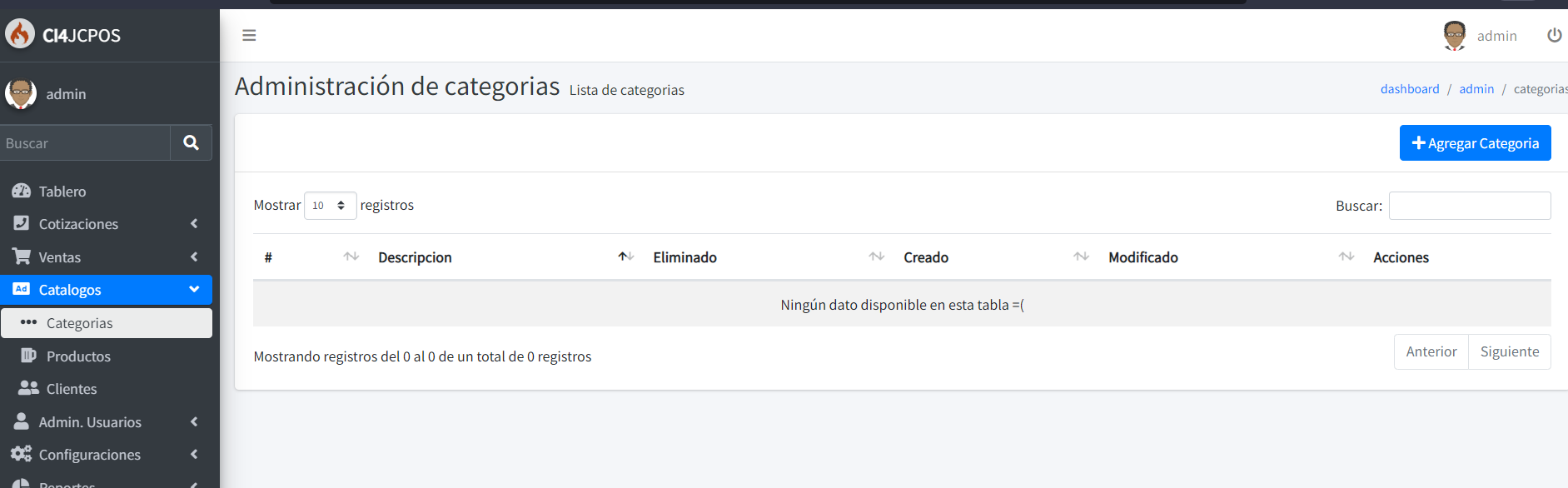Click the power logout icon
Viewport: 1568px width, 488px height.
point(1554,35)
